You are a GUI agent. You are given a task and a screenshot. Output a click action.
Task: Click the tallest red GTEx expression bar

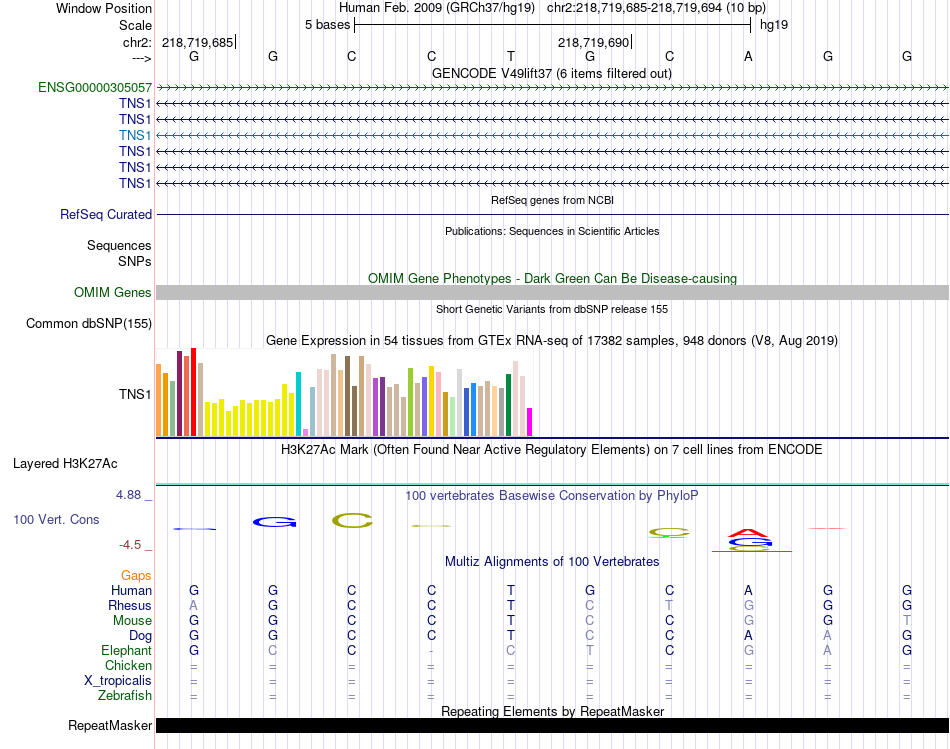click(x=193, y=391)
